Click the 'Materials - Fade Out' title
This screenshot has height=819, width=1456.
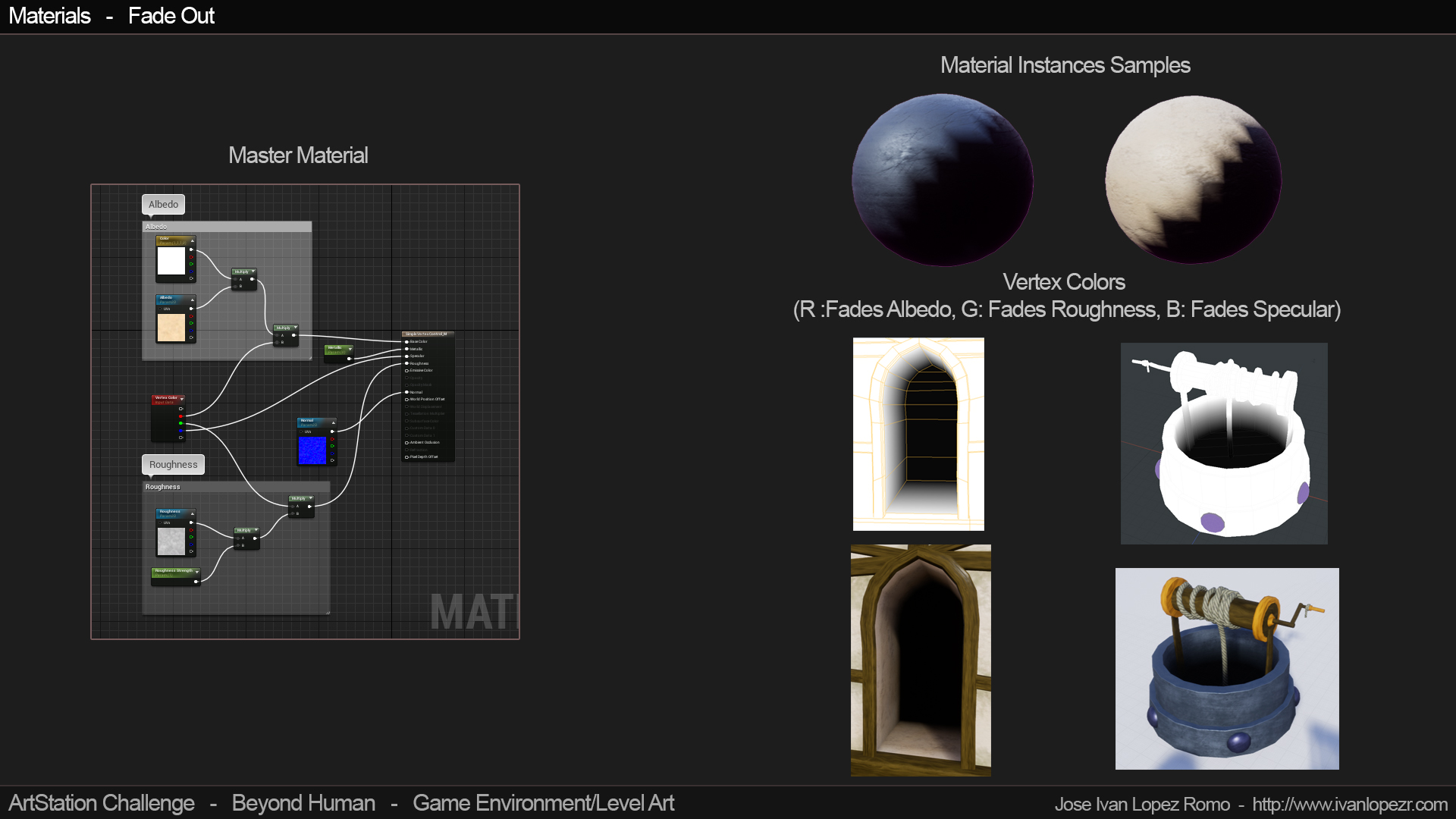coord(111,16)
